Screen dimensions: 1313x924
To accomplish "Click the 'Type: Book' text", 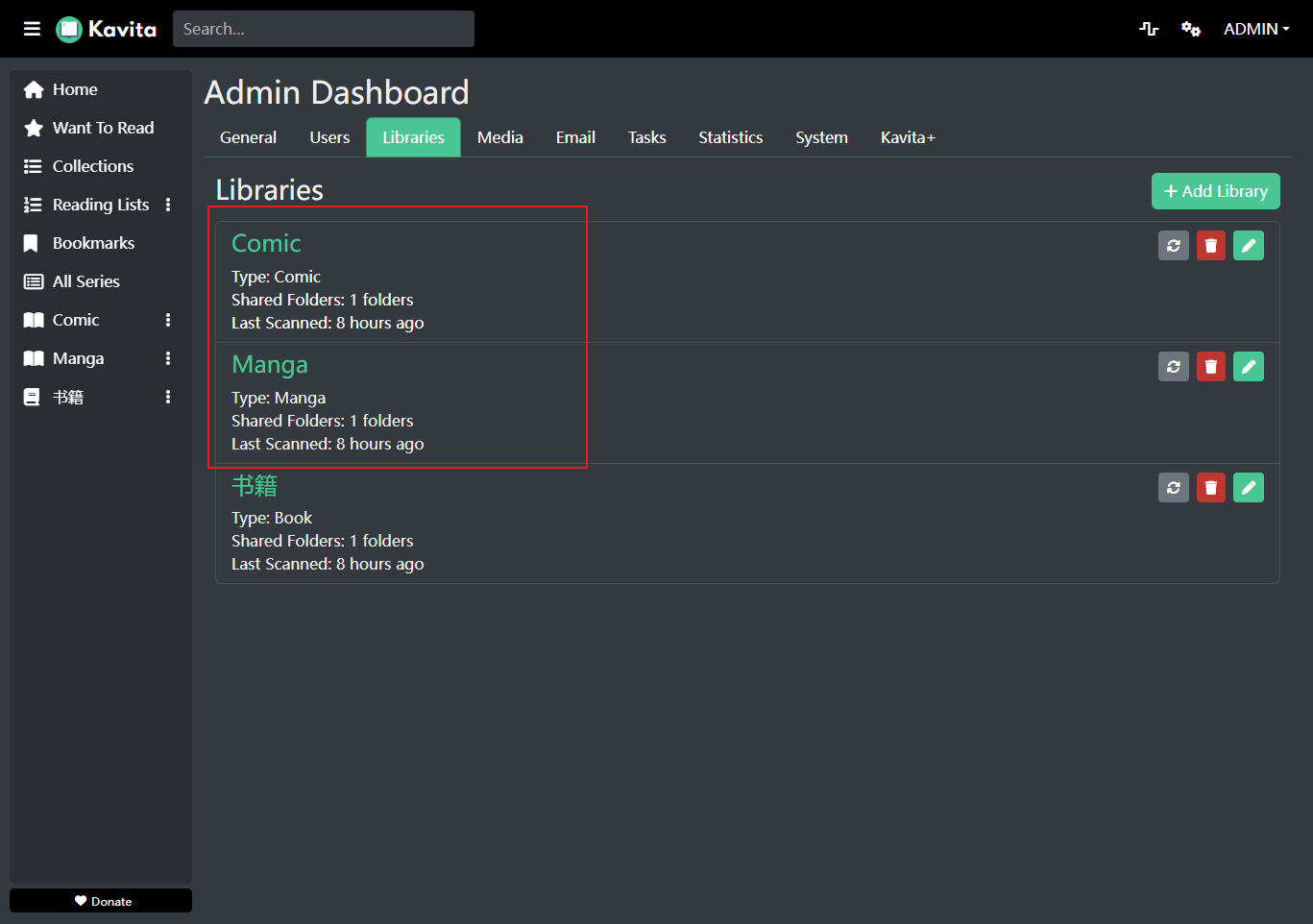I will (x=272, y=518).
